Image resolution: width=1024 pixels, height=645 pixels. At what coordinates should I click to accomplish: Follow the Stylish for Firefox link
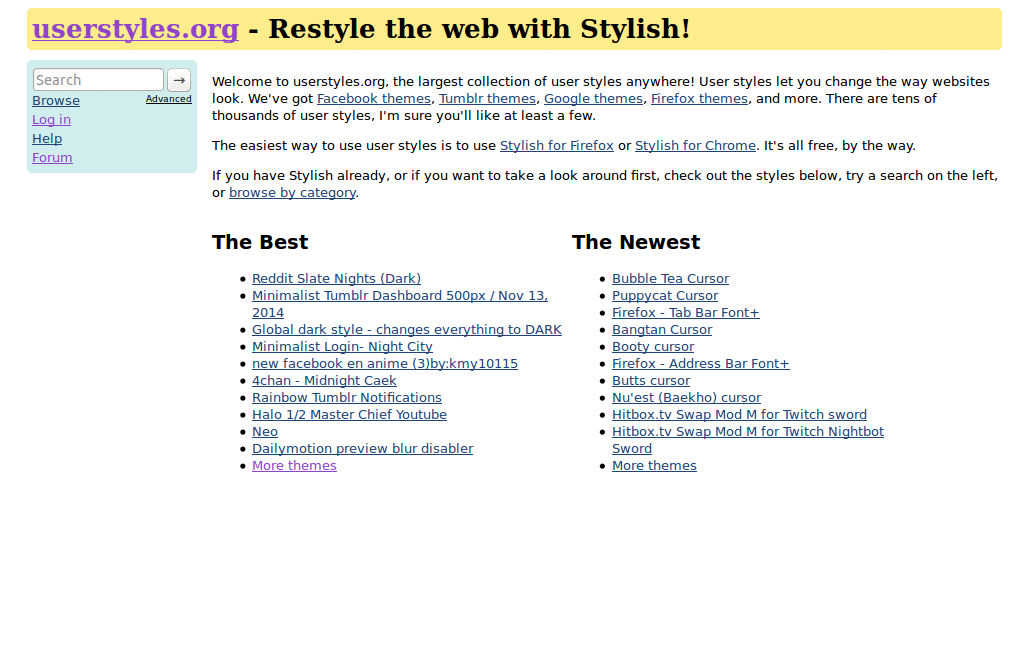point(556,146)
